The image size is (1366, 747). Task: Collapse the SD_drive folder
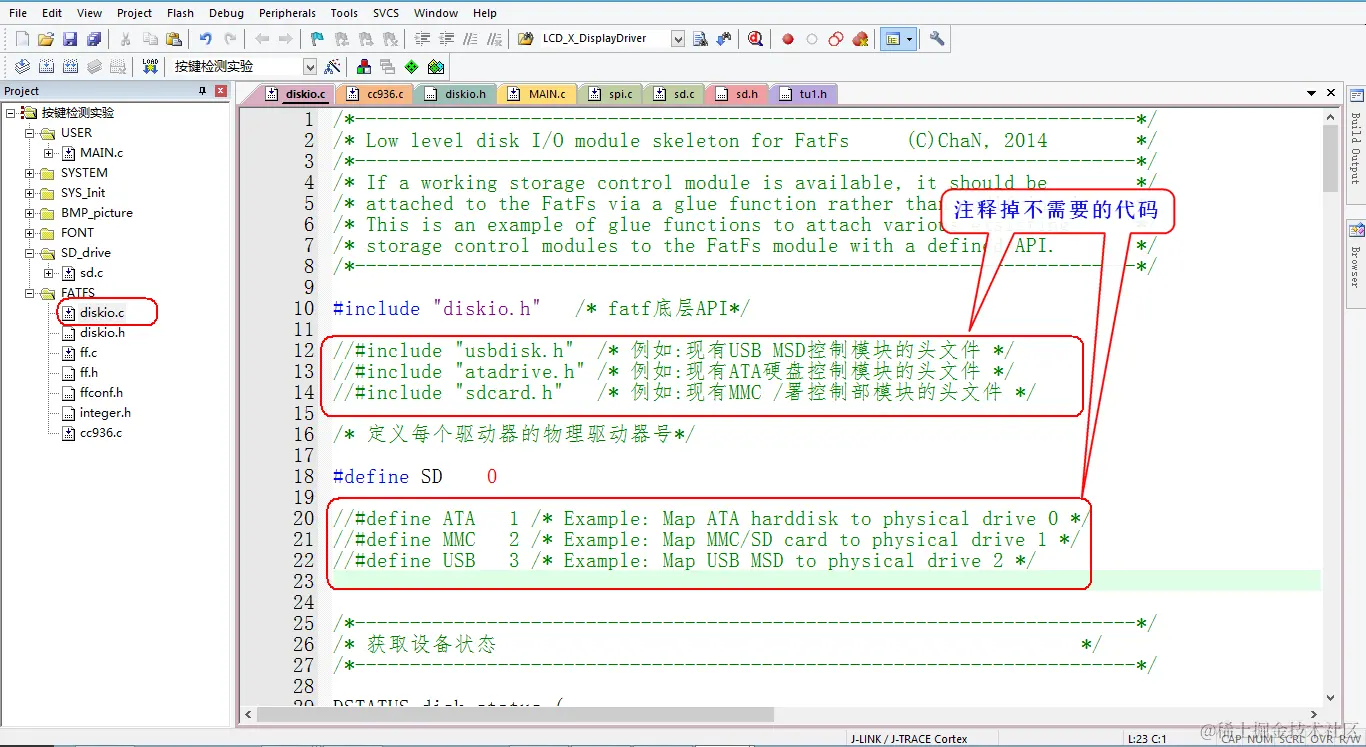point(30,253)
